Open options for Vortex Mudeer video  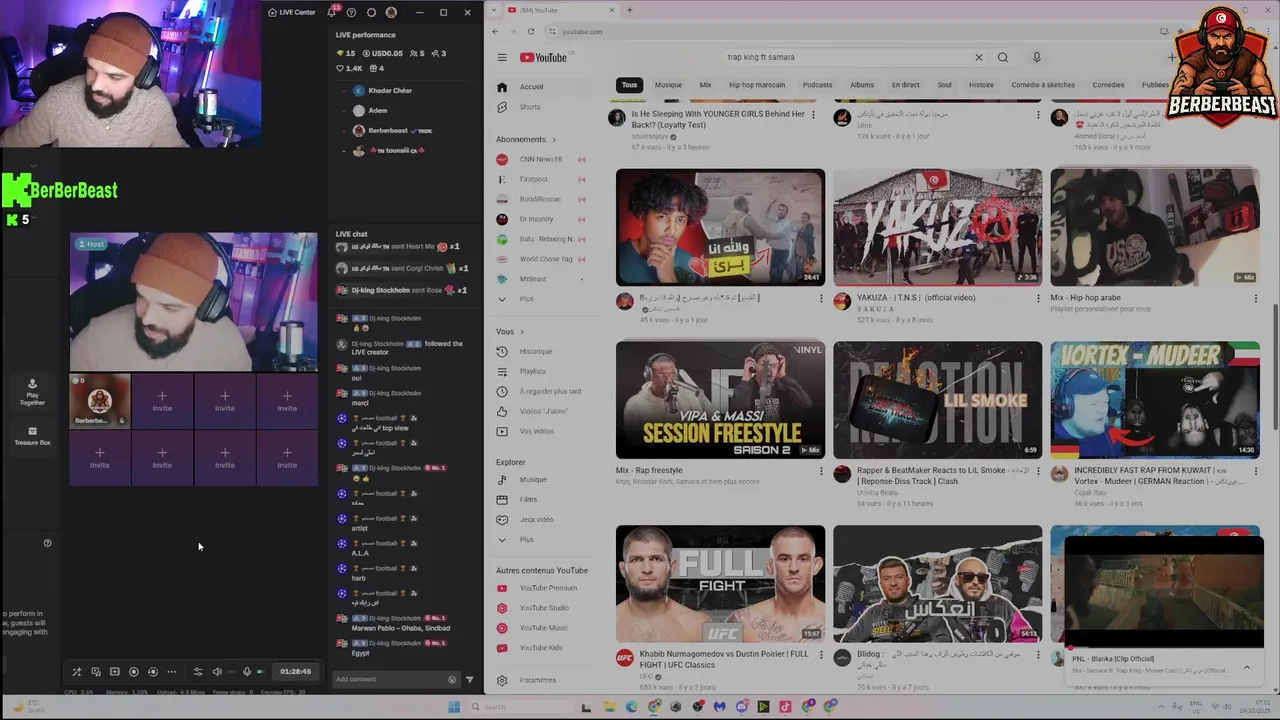coord(1256,471)
